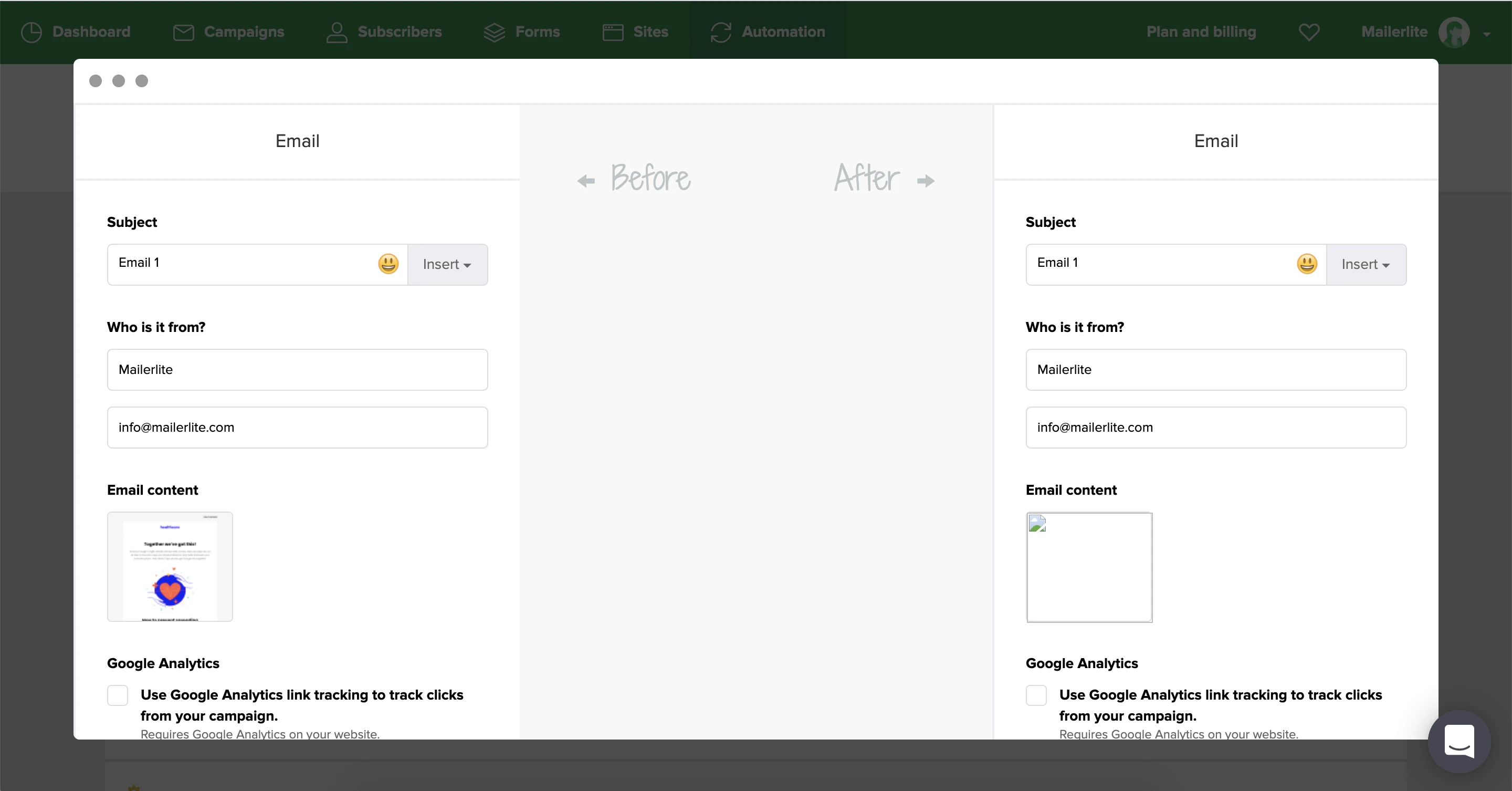The width and height of the screenshot is (1512, 791).
Task: Click the heart icon in navbar
Action: pos(1309,32)
